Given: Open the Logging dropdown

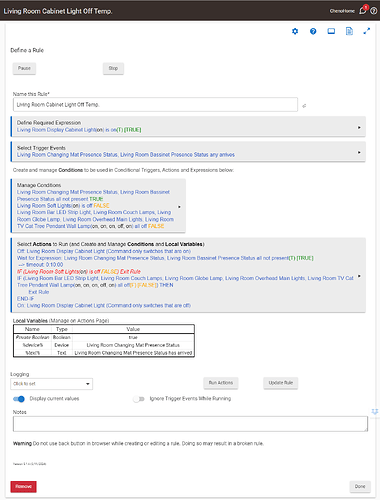Looking at the screenshot, I should 52,384.
